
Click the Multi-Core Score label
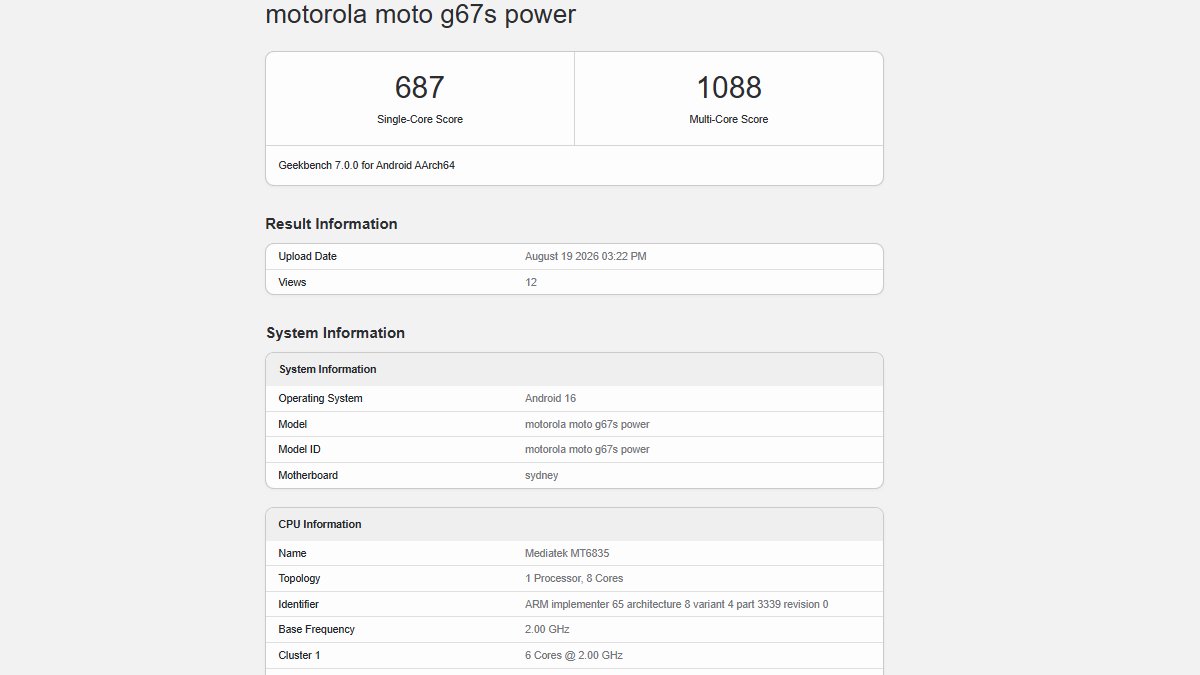(x=729, y=119)
